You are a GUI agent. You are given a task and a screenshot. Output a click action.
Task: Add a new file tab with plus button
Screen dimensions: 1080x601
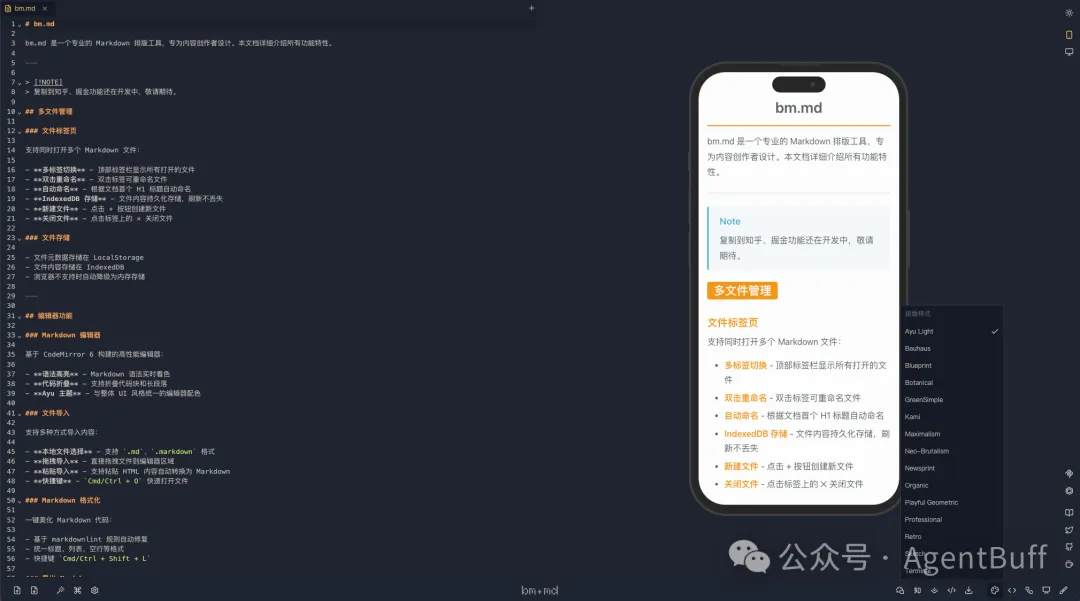pos(531,8)
